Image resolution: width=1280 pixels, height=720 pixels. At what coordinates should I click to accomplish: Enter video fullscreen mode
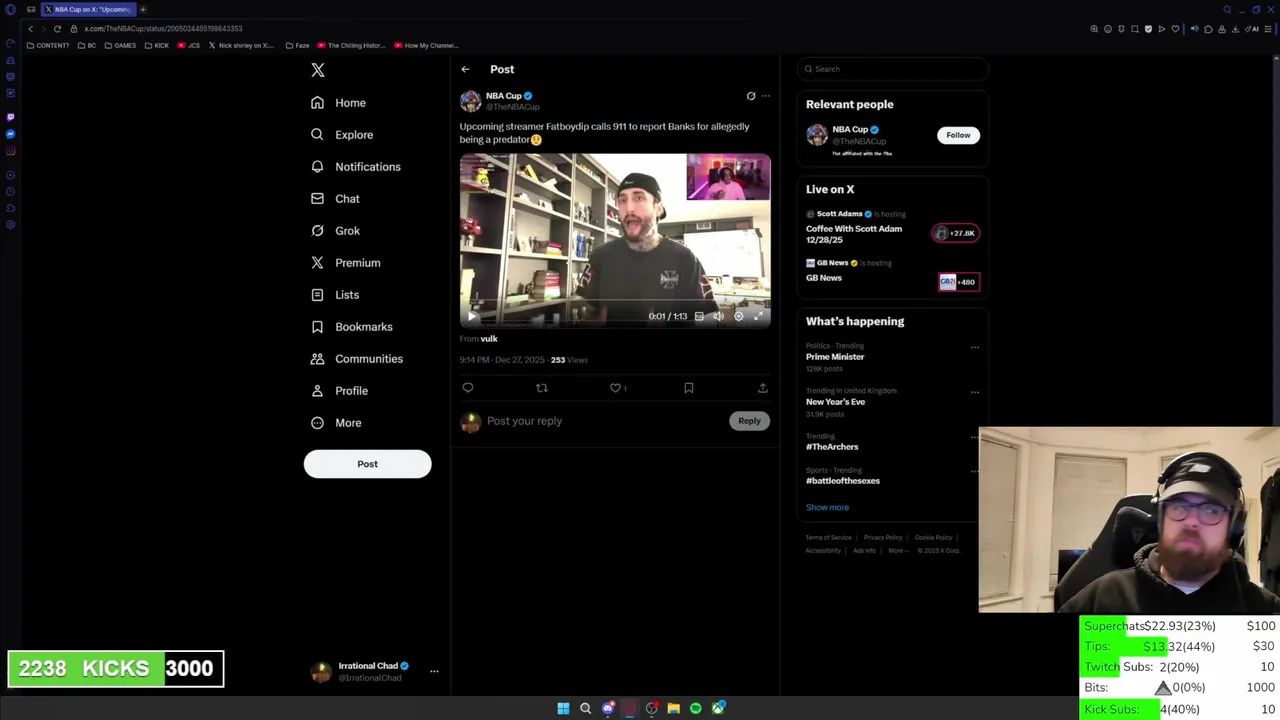pyautogui.click(x=758, y=316)
